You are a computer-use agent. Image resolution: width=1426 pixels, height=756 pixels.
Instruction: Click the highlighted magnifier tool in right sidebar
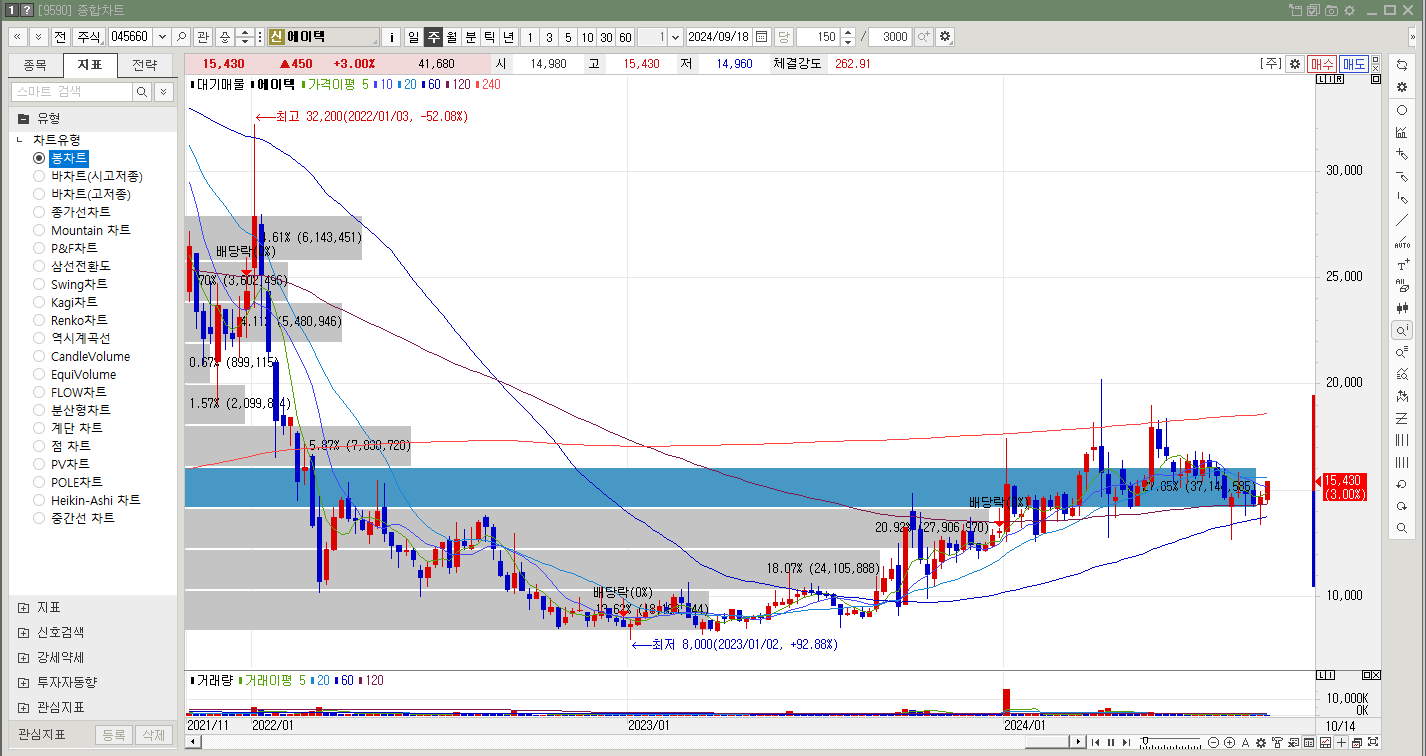coord(1402,330)
